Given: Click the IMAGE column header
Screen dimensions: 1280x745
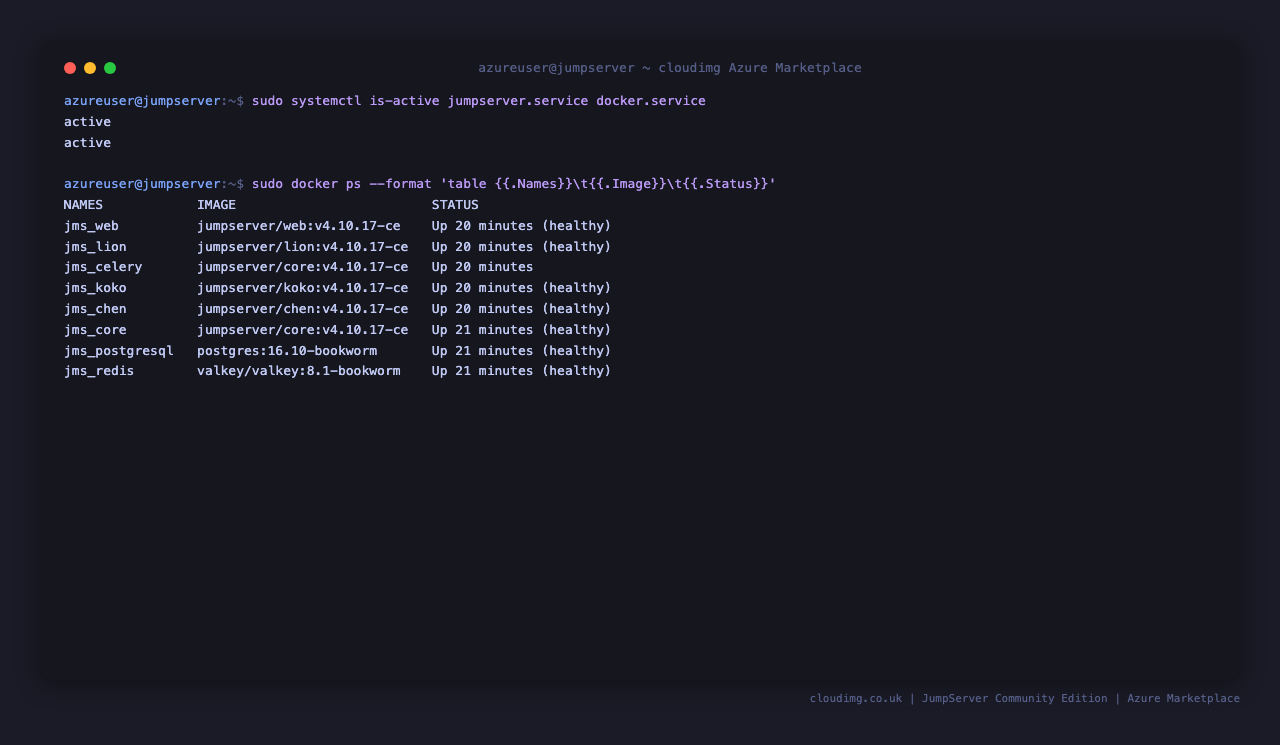Looking at the screenshot, I should (x=217, y=205).
